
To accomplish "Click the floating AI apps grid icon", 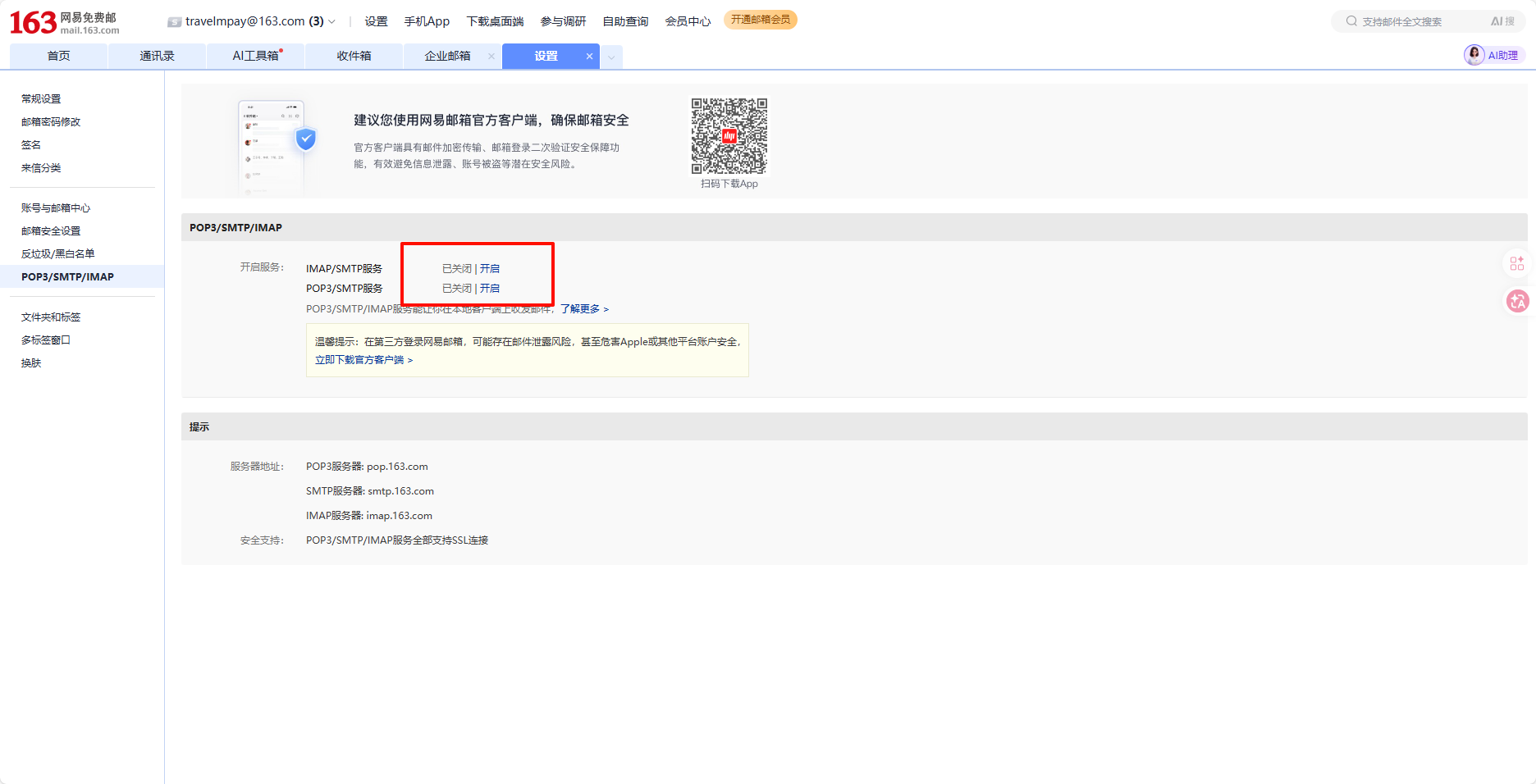I will coord(1516,263).
